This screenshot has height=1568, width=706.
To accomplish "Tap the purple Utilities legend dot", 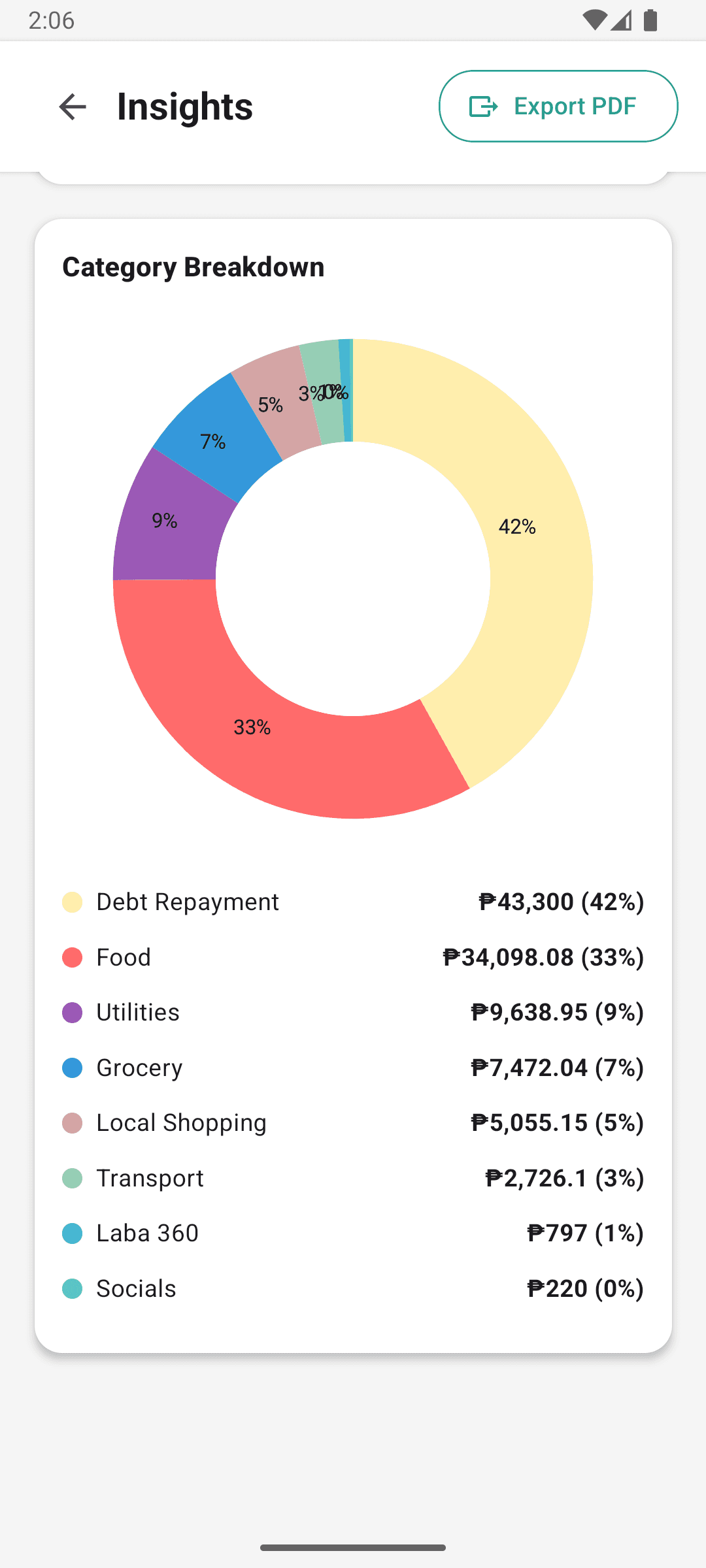I will tap(72, 1013).
